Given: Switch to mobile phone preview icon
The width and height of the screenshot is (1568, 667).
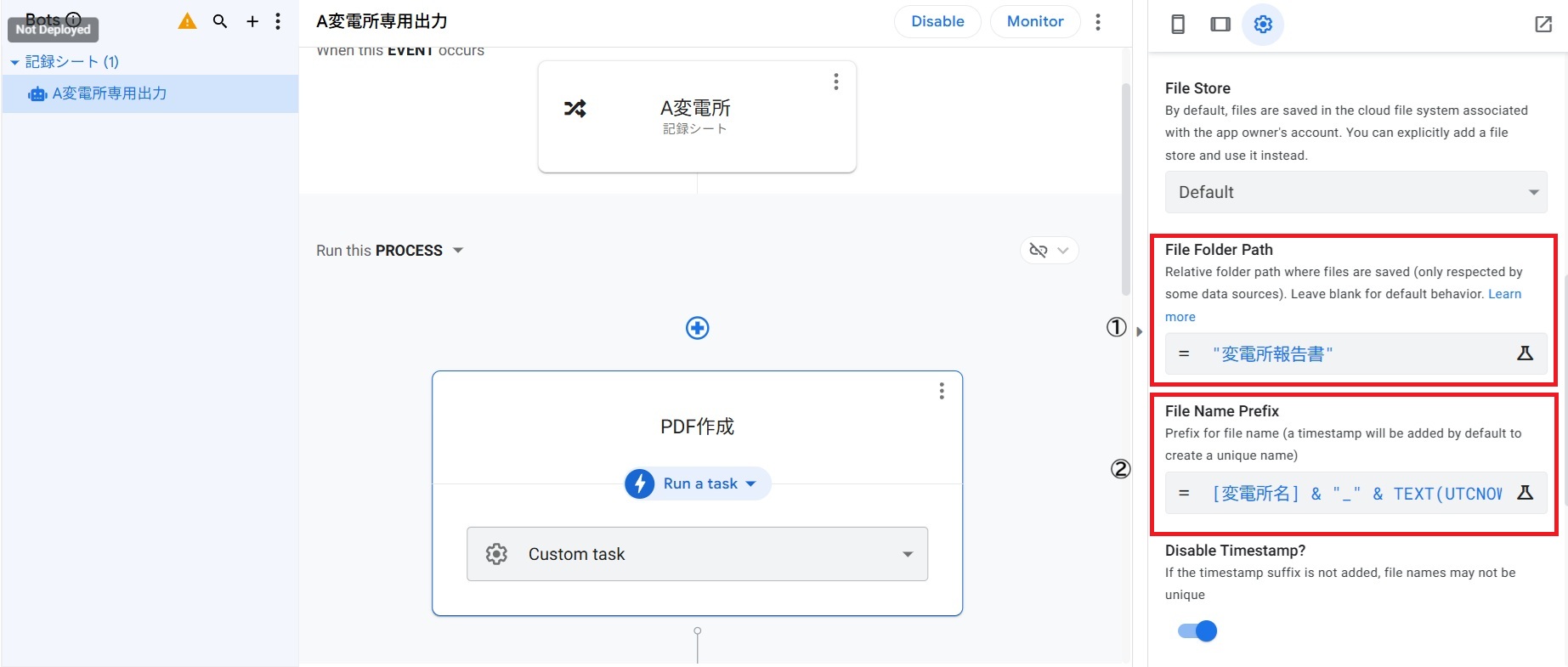Looking at the screenshot, I should pos(1178,24).
